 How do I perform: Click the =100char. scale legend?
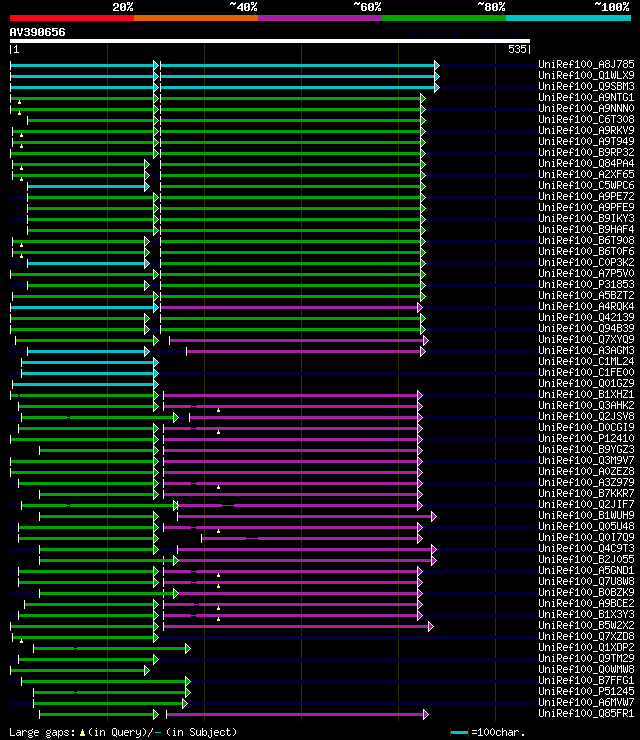[488, 732]
